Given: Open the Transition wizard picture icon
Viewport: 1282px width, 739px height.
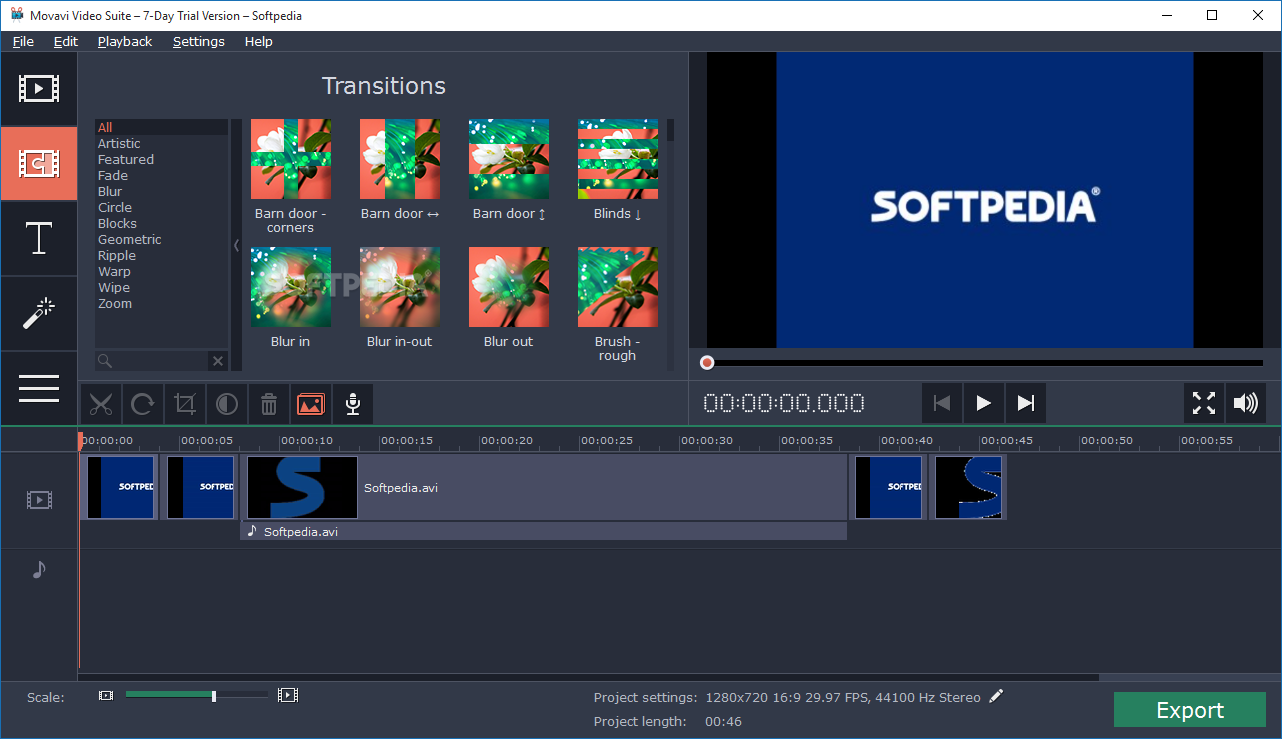Looking at the screenshot, I should (311, 404).
